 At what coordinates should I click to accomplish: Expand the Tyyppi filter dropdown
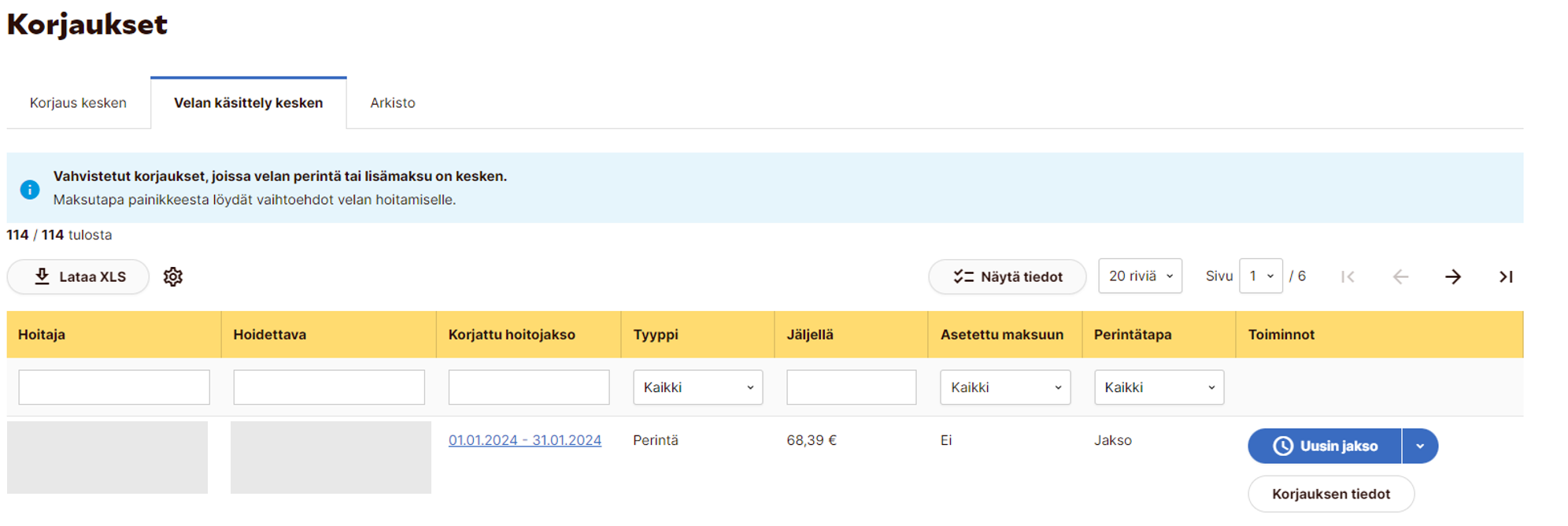coord(697,387)
